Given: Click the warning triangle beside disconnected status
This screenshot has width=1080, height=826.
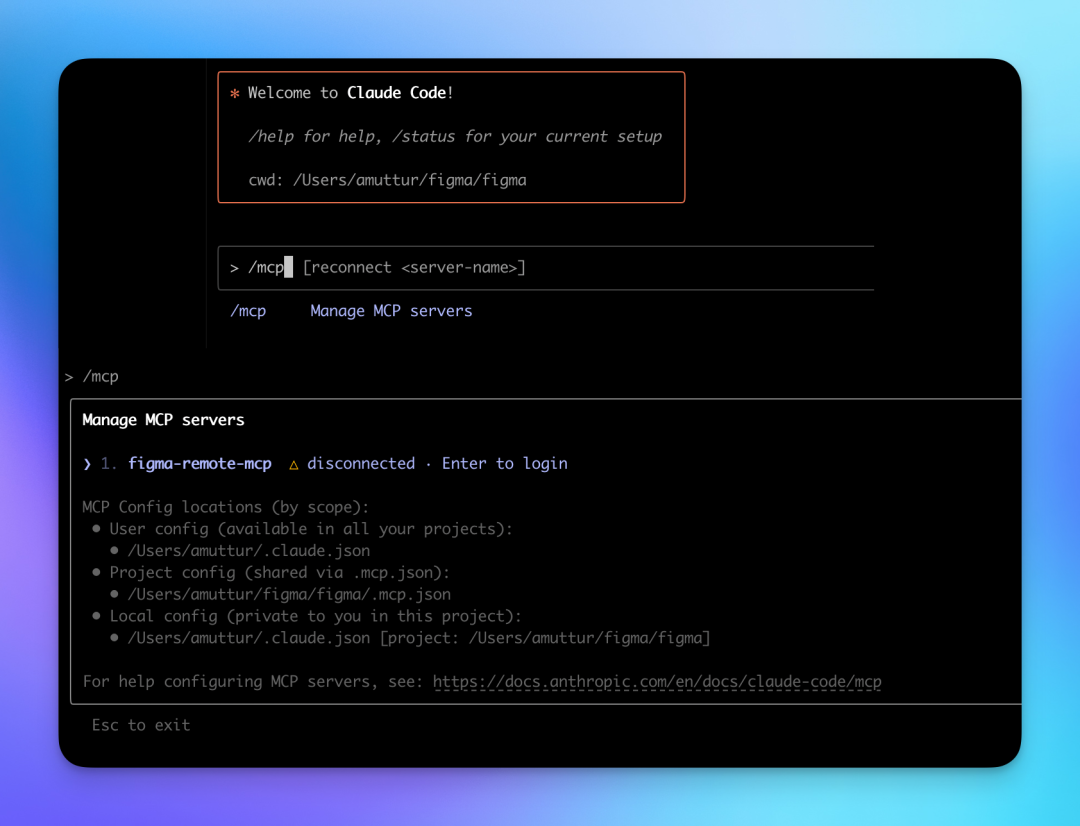Looking at the screenshot, I should pyautogui.click(x=293, y=463).
